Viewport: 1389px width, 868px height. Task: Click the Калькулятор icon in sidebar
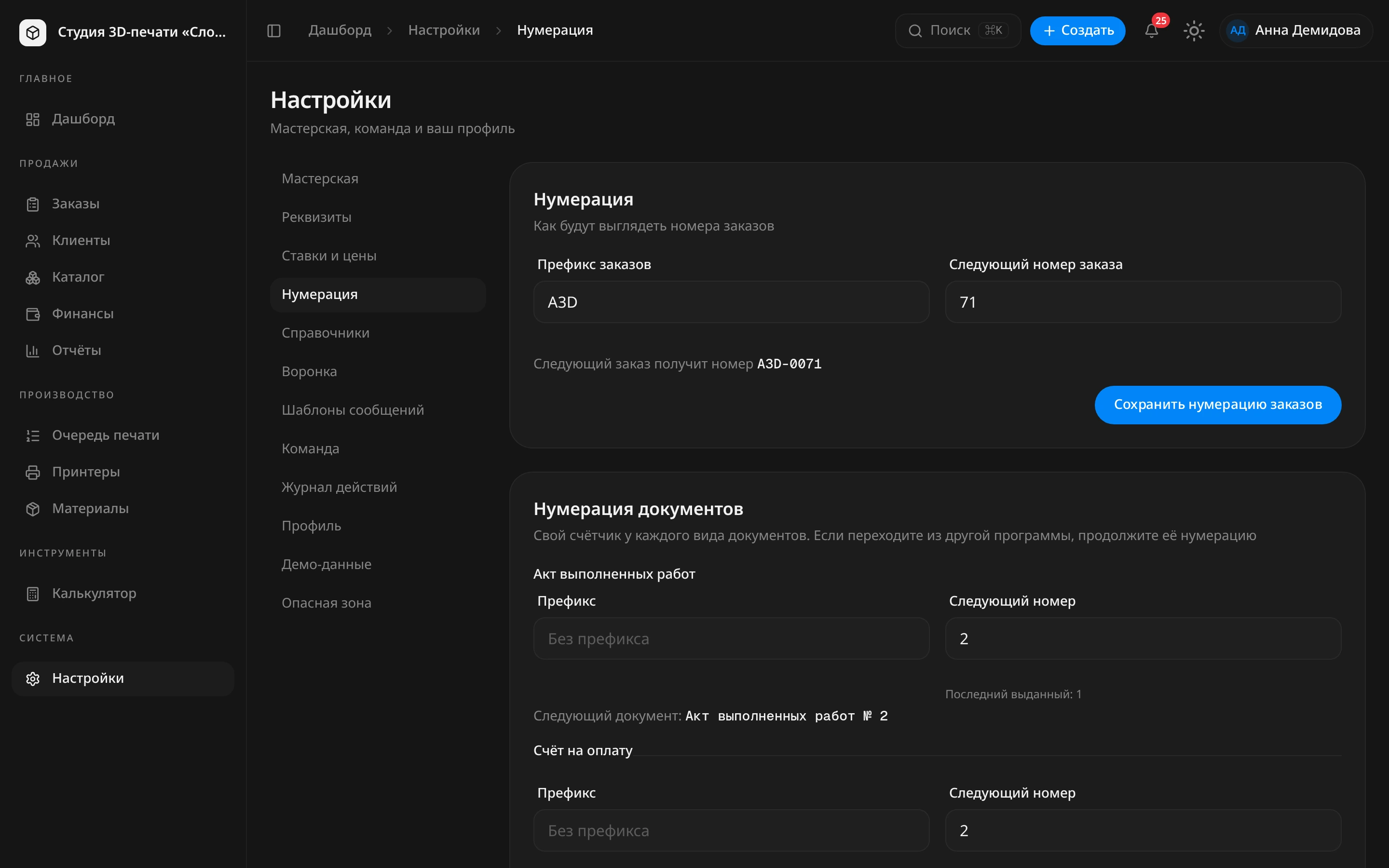33,594
